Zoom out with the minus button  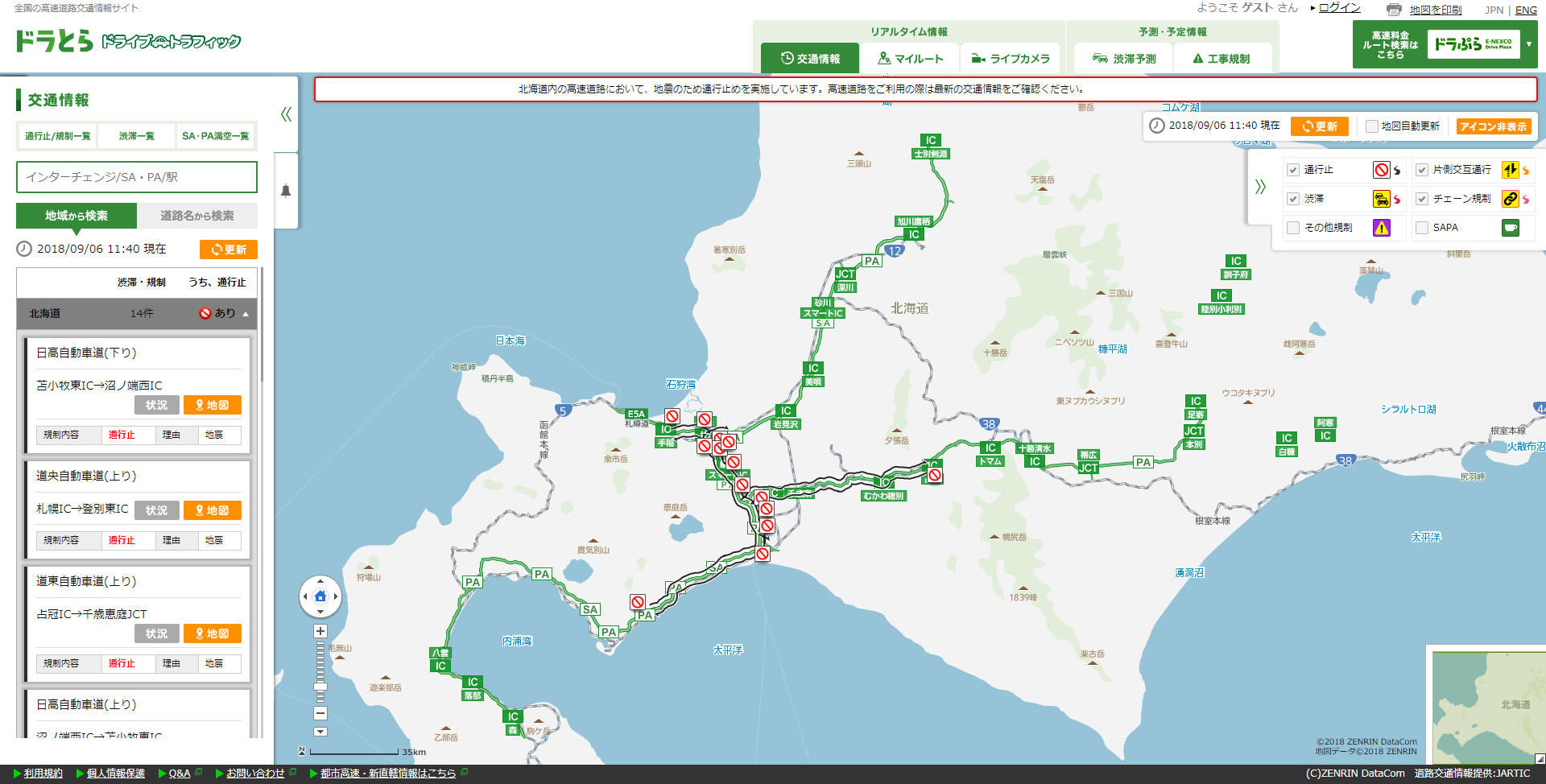[x=320, y=713]
